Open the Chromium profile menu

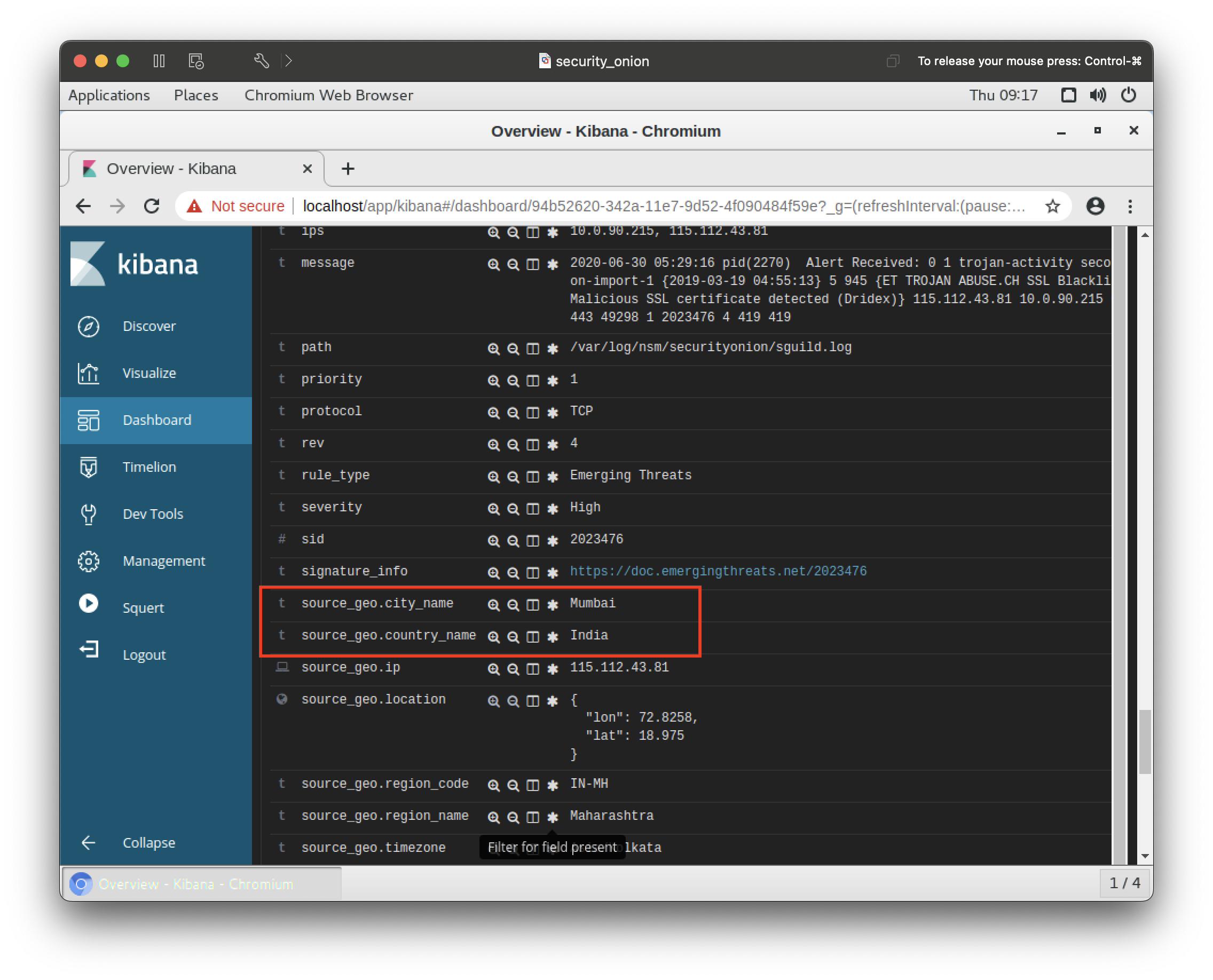1095,207
